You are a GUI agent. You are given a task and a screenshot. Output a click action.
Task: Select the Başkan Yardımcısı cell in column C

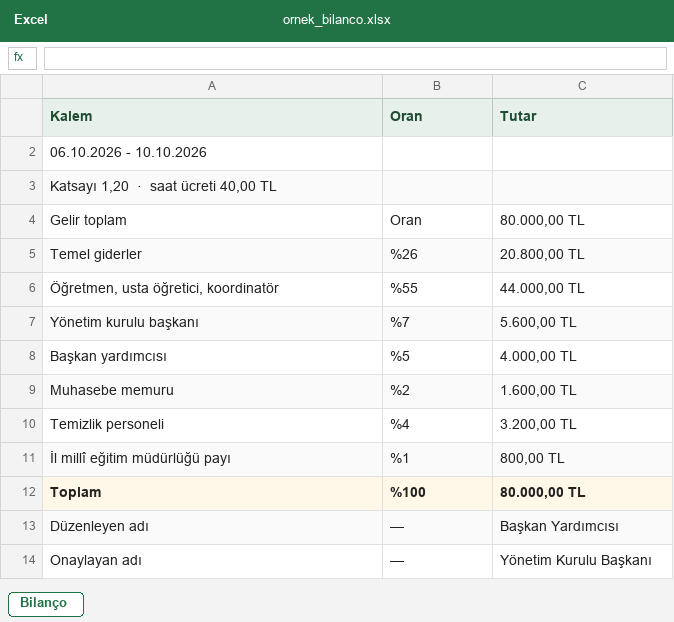point(582,527)
